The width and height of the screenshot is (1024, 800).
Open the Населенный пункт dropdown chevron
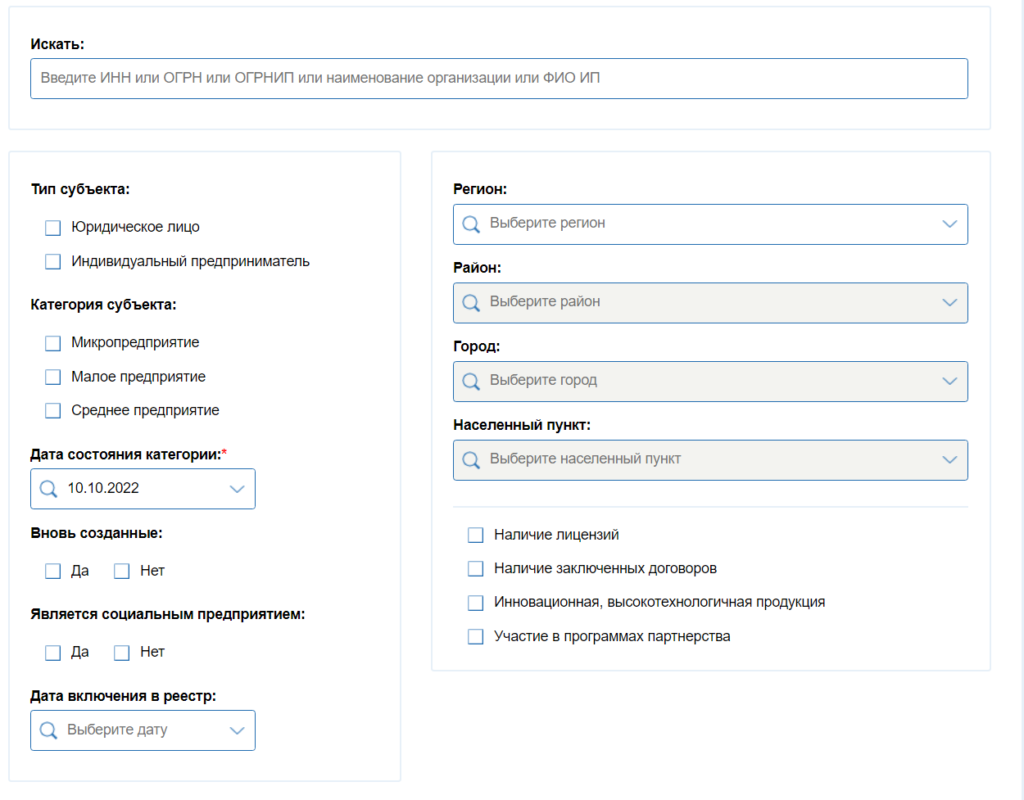(950, 460)
